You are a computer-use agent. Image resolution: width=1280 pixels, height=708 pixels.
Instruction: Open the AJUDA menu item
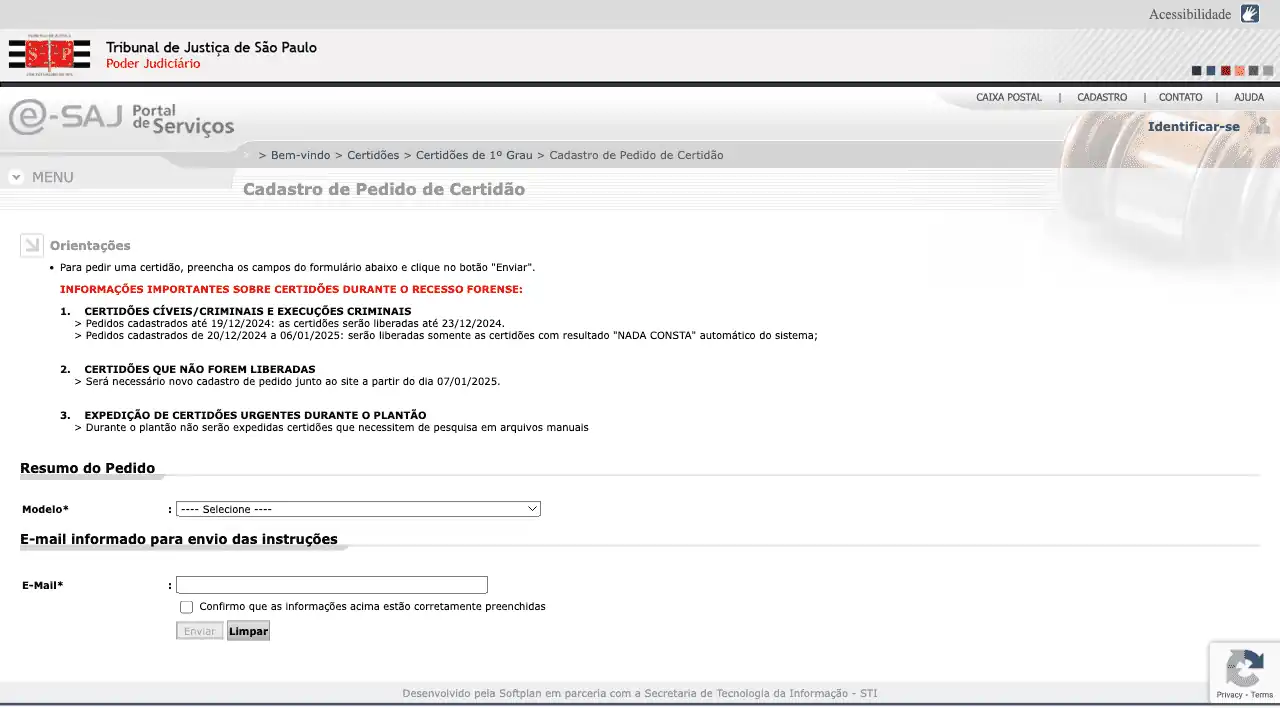coord(1248,98)
